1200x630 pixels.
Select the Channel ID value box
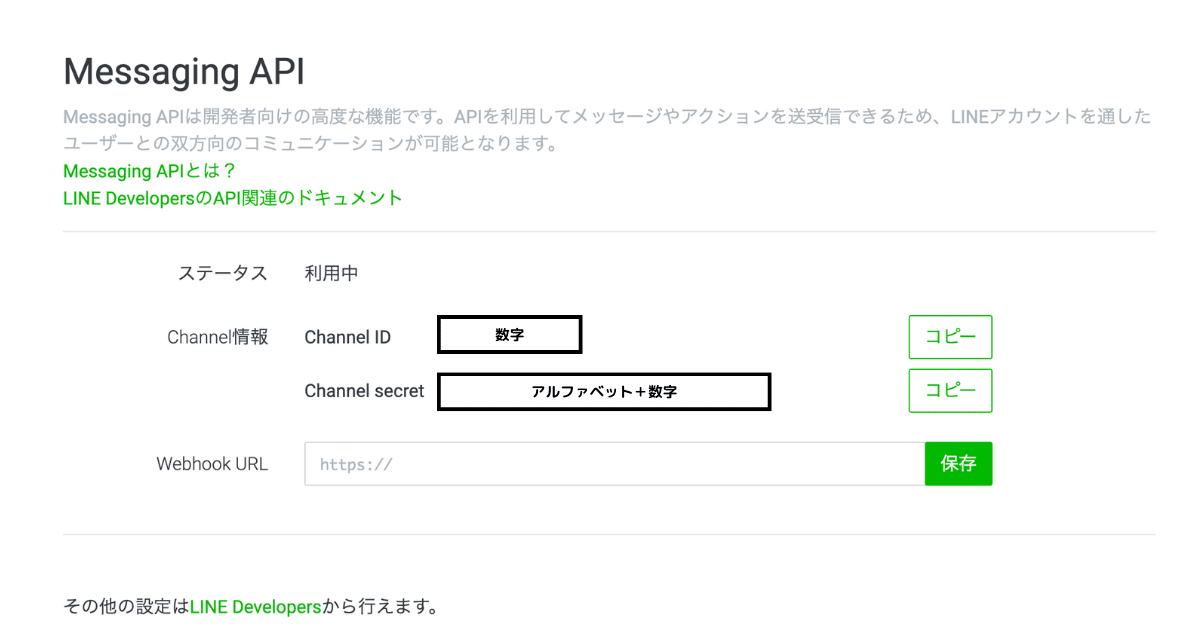click(509, 334)
